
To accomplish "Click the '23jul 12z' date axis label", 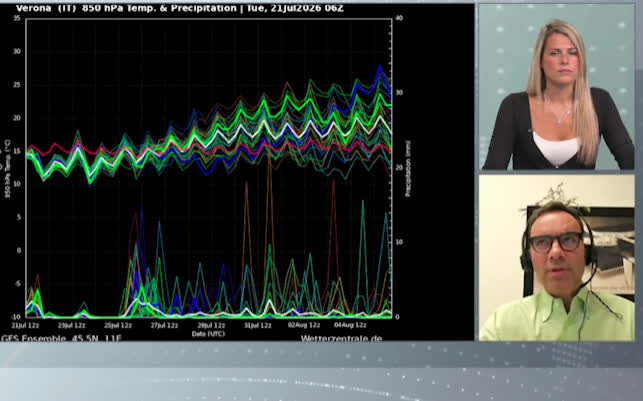I will [x=72, y=326].
